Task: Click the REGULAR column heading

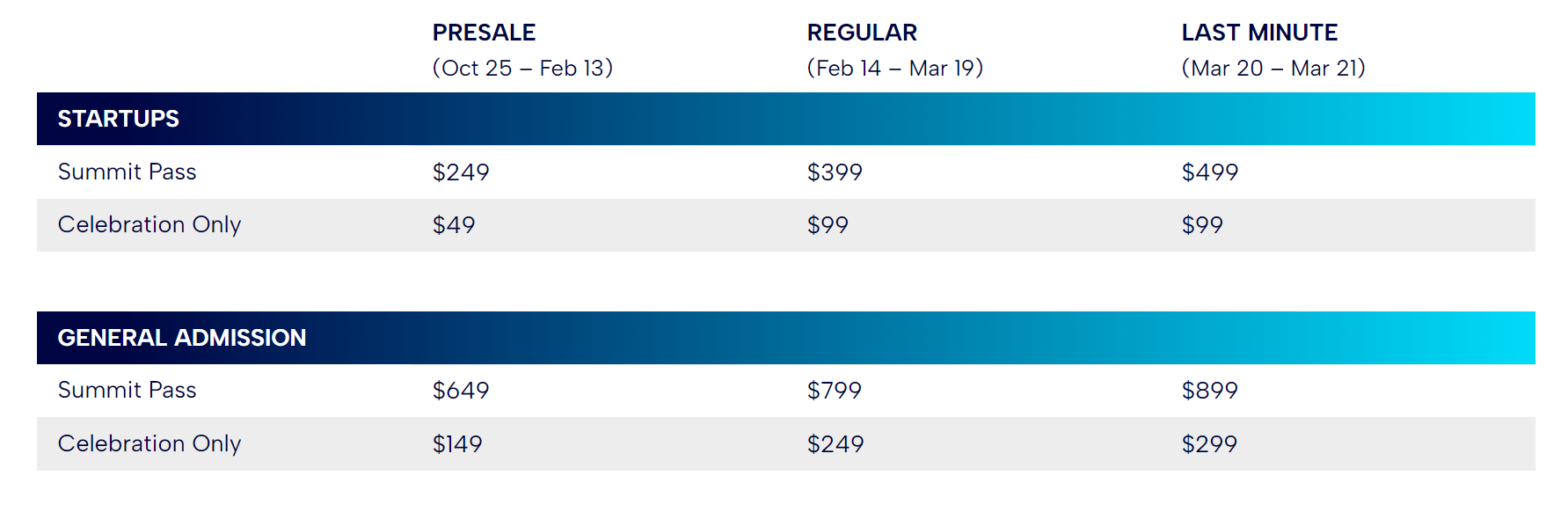Action: [862, 33]
